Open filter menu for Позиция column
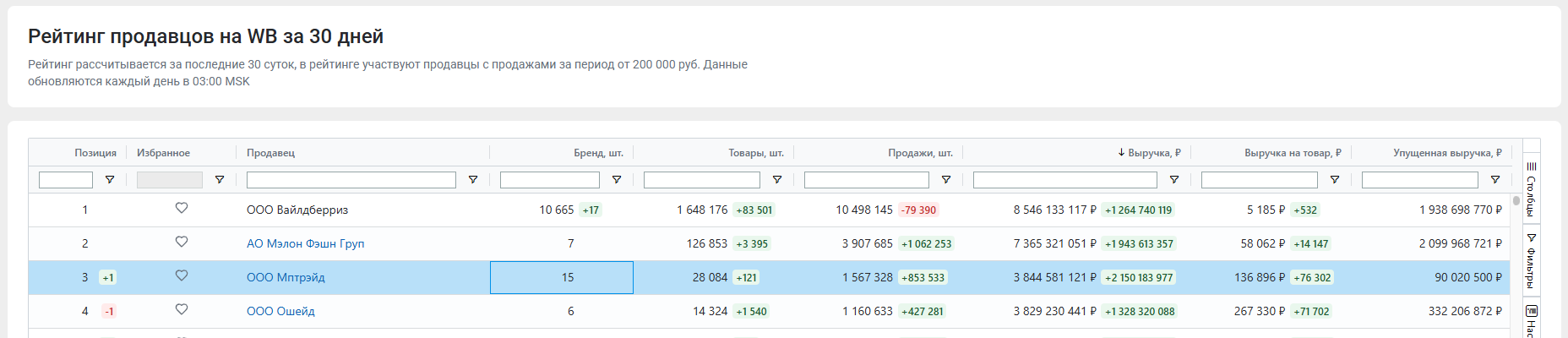1568x338 pixels. (x=109, y=180)
